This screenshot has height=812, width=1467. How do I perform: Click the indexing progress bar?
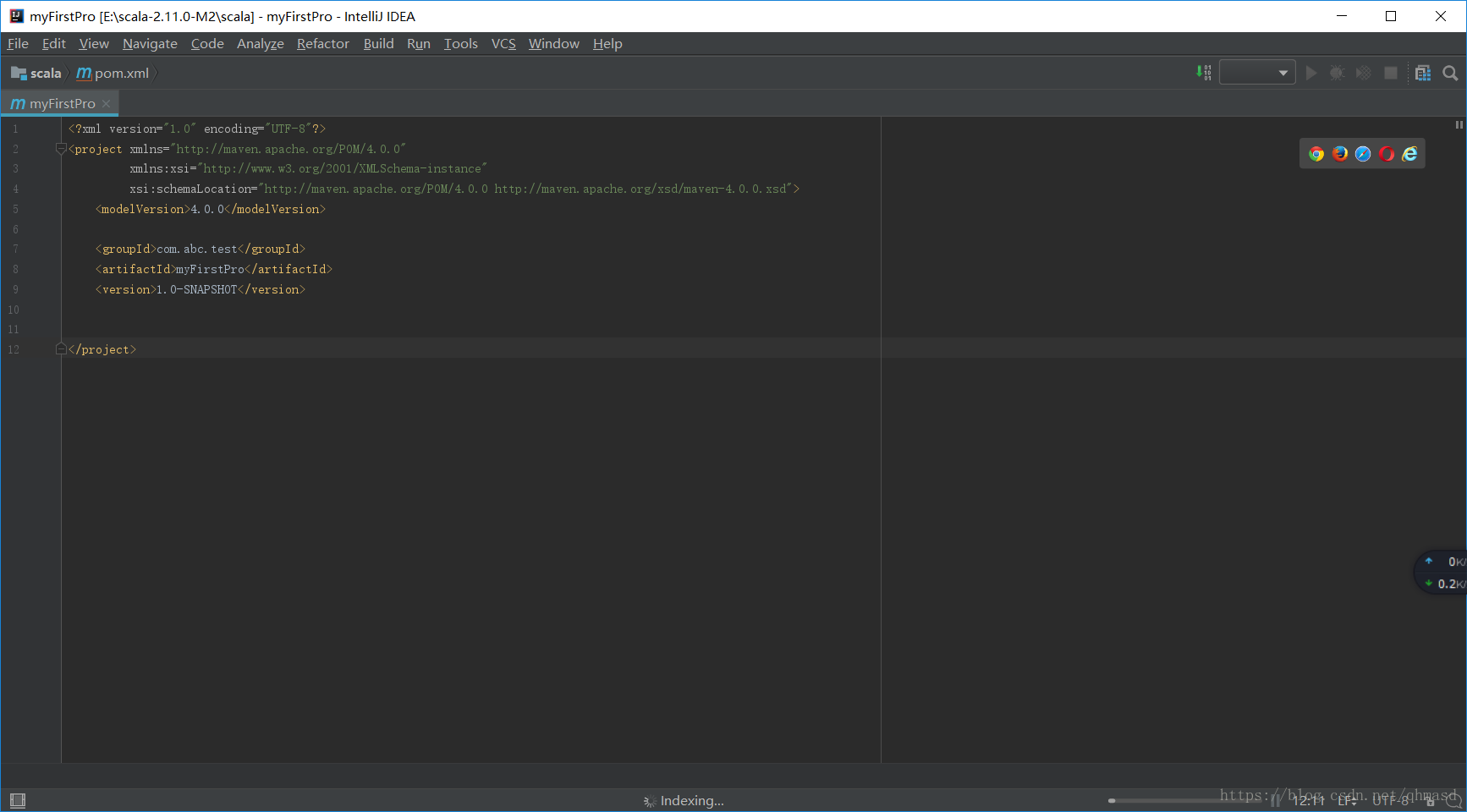pyautogui.click(x=1184, y=800)
